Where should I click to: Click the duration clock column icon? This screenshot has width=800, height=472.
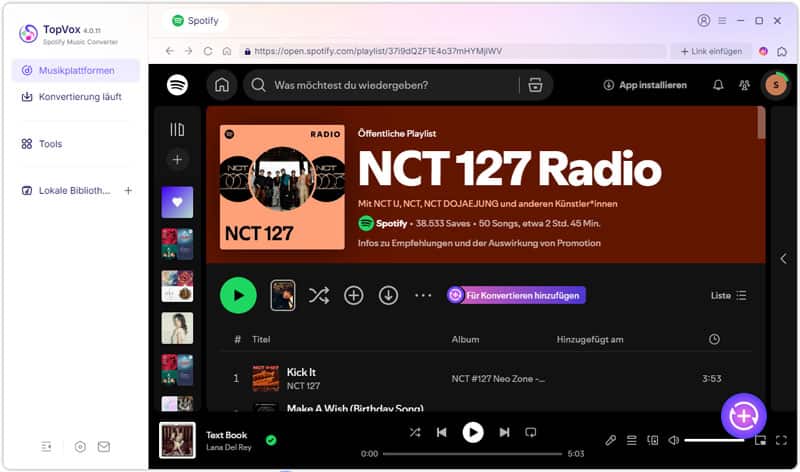point(714,339)
